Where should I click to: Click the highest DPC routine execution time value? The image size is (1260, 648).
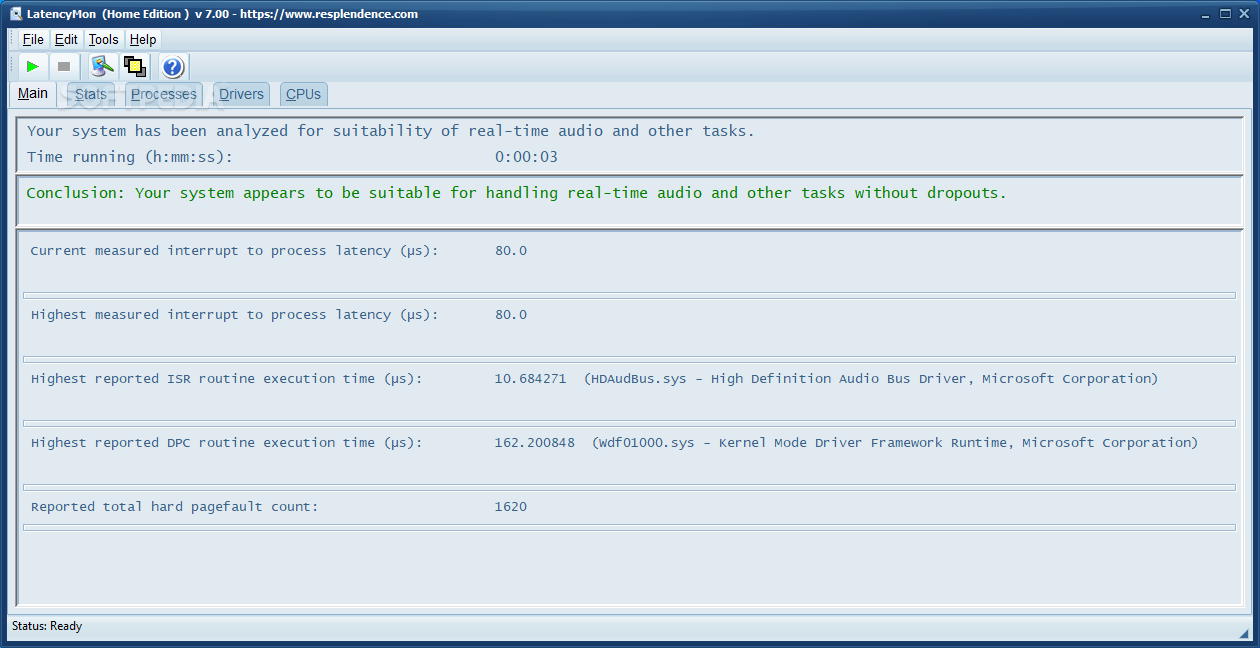tap(534, 443)
